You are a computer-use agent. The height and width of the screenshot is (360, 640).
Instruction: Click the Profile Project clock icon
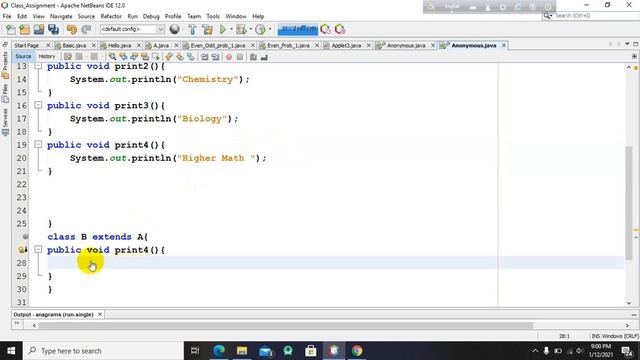click(x=260, y=29)
